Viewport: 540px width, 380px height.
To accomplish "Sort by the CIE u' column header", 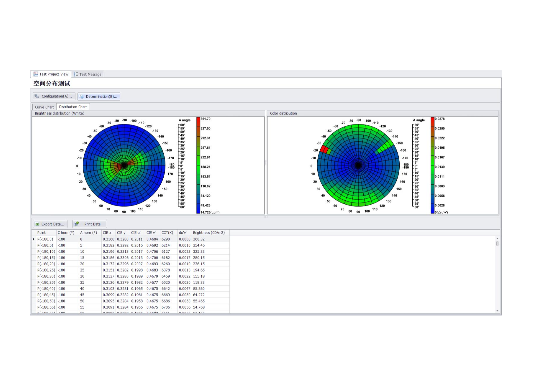I will tap(138, 233).
